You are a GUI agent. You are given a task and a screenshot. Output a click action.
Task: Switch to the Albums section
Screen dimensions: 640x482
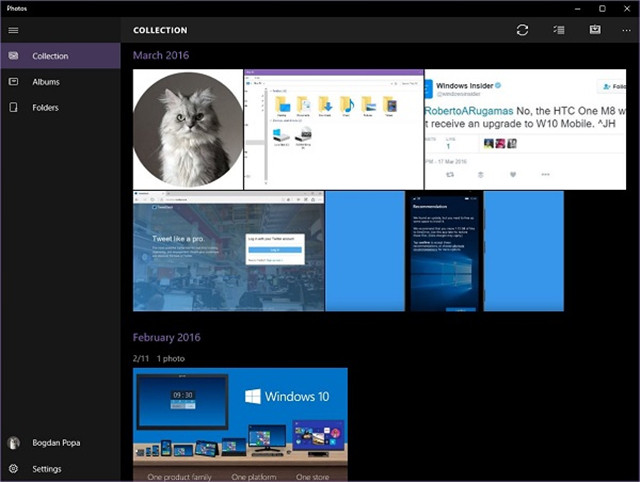[60, 82]
